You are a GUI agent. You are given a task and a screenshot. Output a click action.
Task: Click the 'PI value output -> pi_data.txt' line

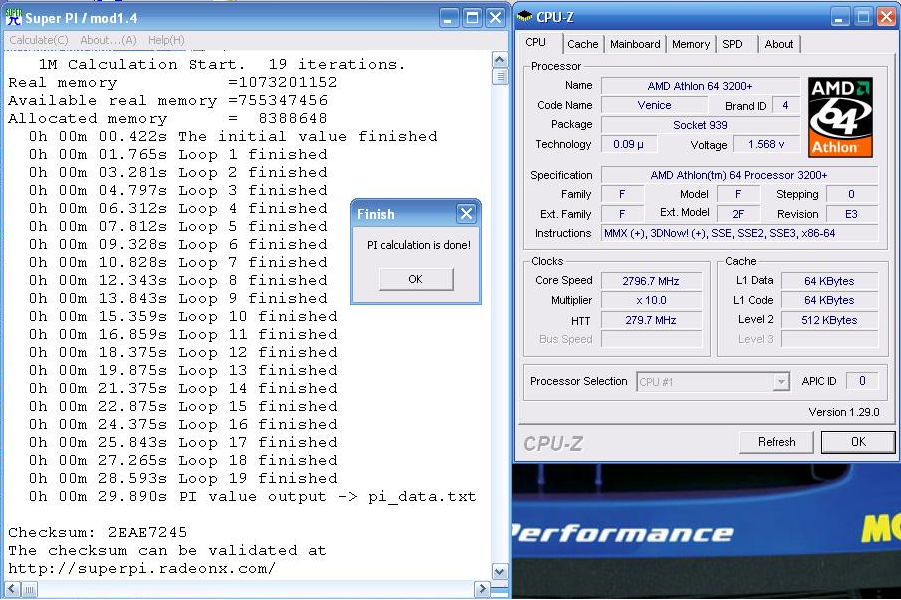click(252, 497)
